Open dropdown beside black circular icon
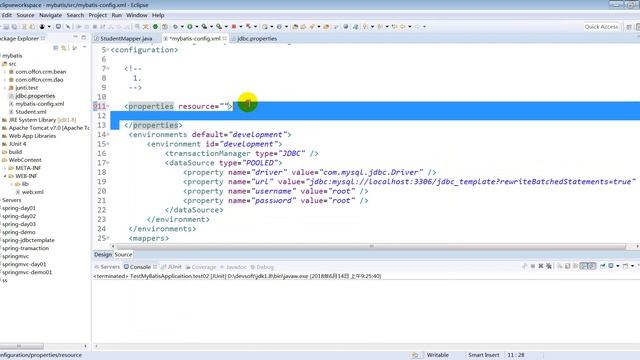Viewport: 640px width, 360px height. pos(49,27)
